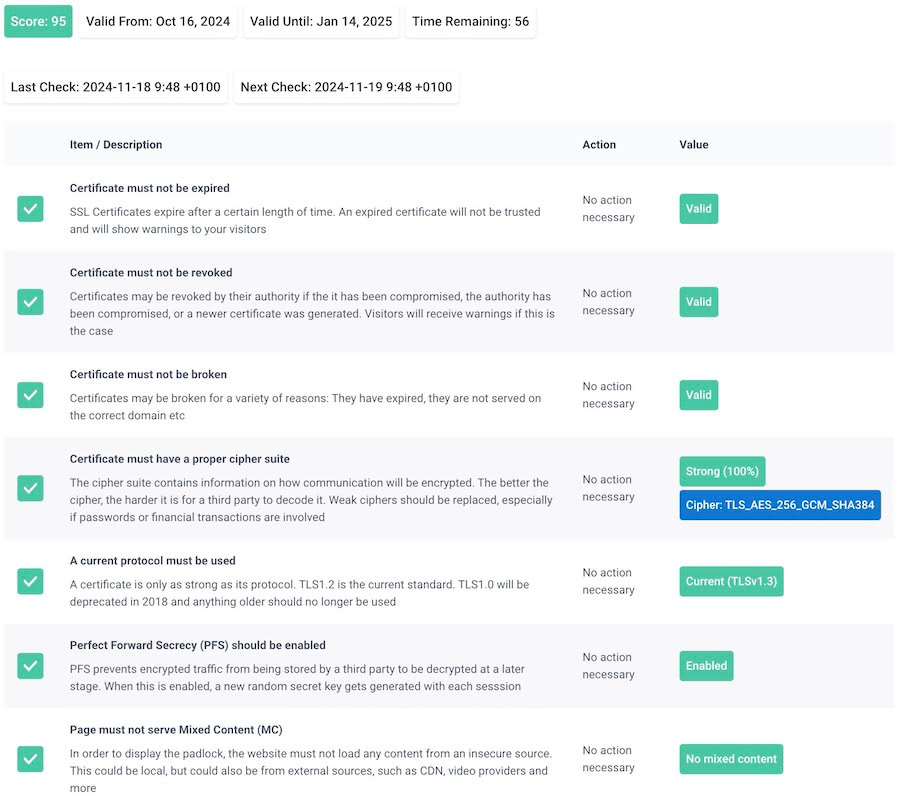
Task: Toggle the checkmark for "Perfect Forward Secrecy" row
Action: pyautogui.click(x=30, y=666)
